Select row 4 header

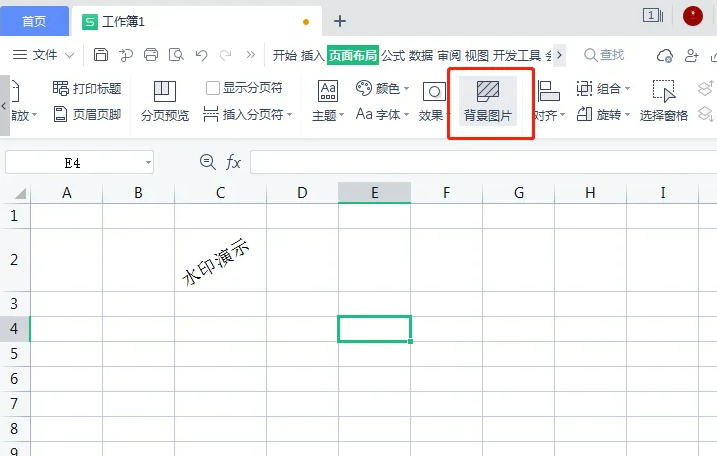(15, 328)
